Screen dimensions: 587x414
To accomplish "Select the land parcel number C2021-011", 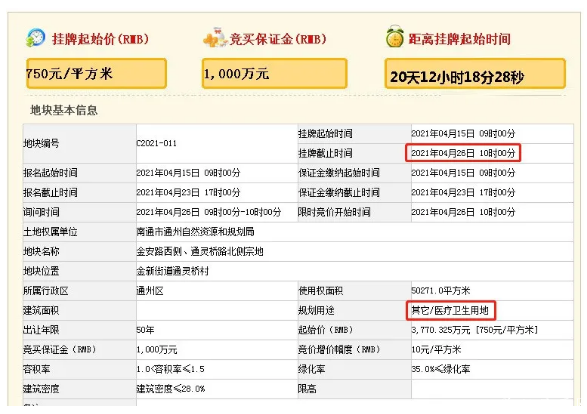I will coord(156,143).
